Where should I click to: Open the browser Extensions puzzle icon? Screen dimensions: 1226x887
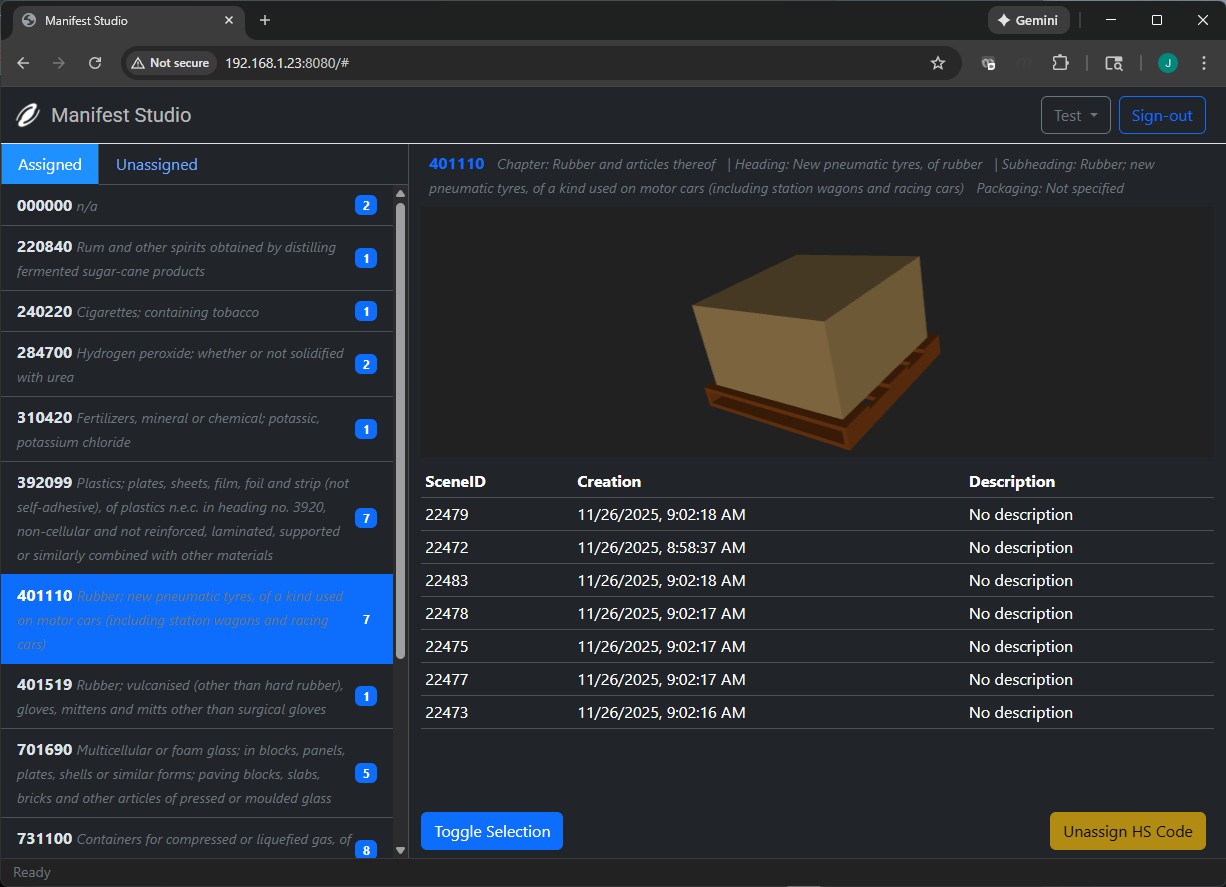1060,63
